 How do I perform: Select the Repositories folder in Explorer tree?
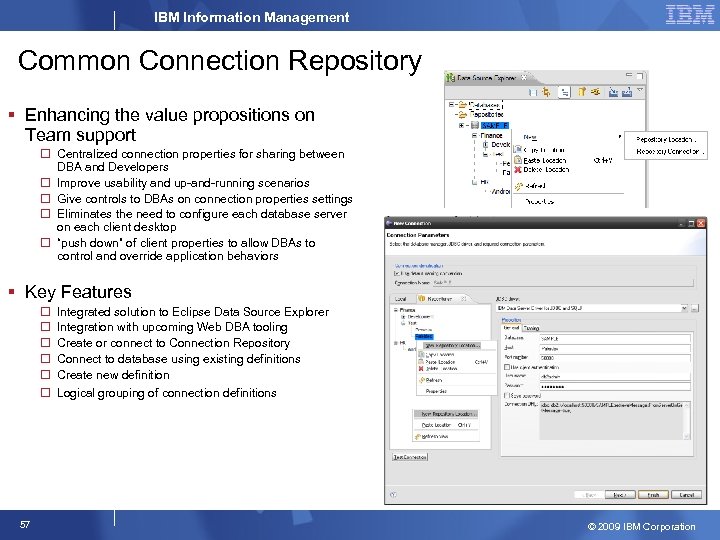(x=486, y=114)
